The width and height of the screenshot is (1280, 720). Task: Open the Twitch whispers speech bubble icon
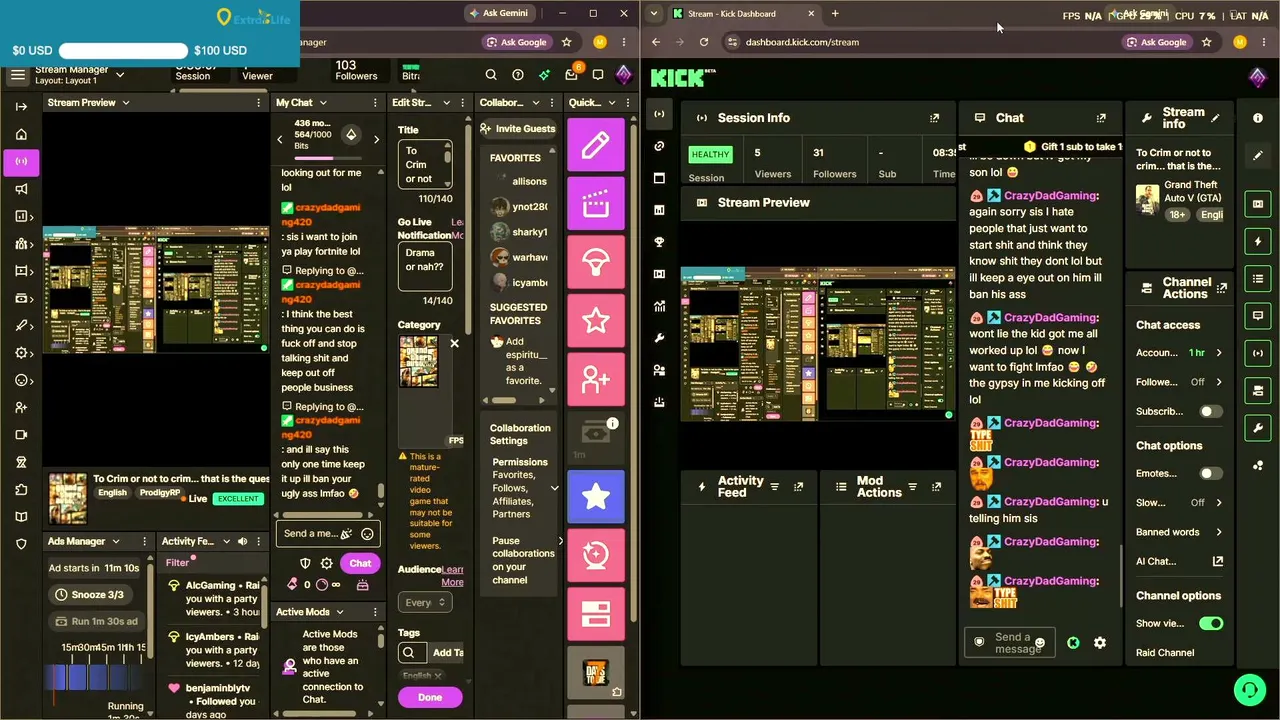tap(598, 75)
